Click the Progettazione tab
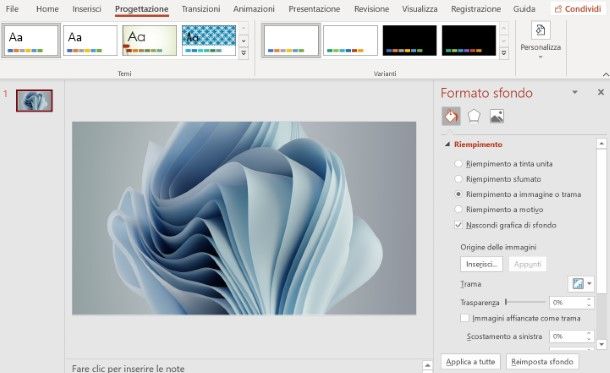 [x=142, y=9]
